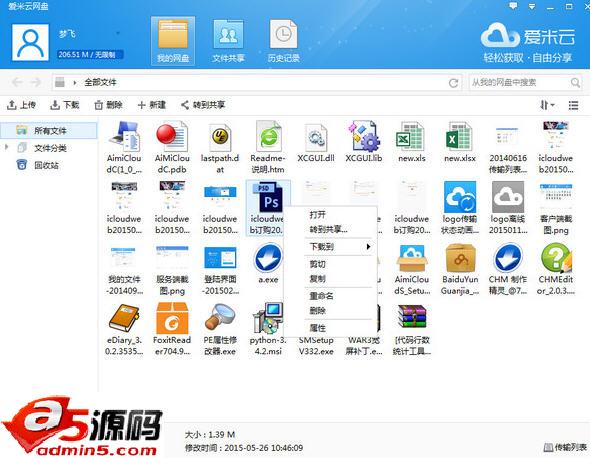590x458 pixels.
Task: Click 转到共享 in the toolbar
Action: [x=203, y=105]
